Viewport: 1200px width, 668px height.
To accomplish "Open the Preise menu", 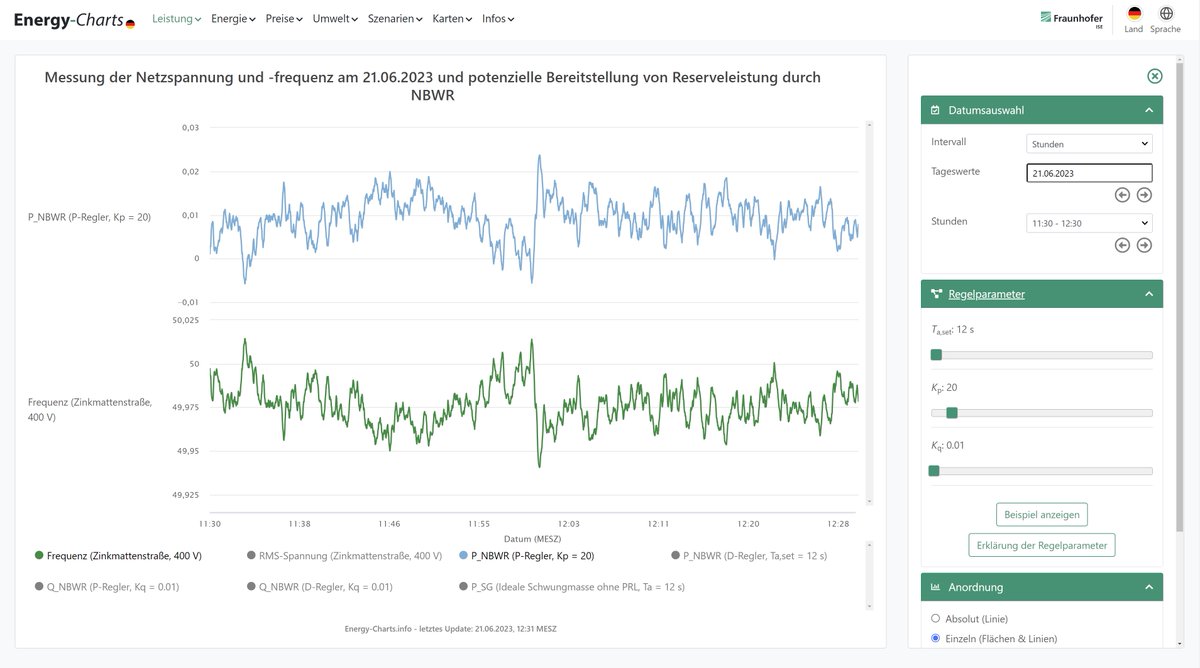I will tap(284, 19).
